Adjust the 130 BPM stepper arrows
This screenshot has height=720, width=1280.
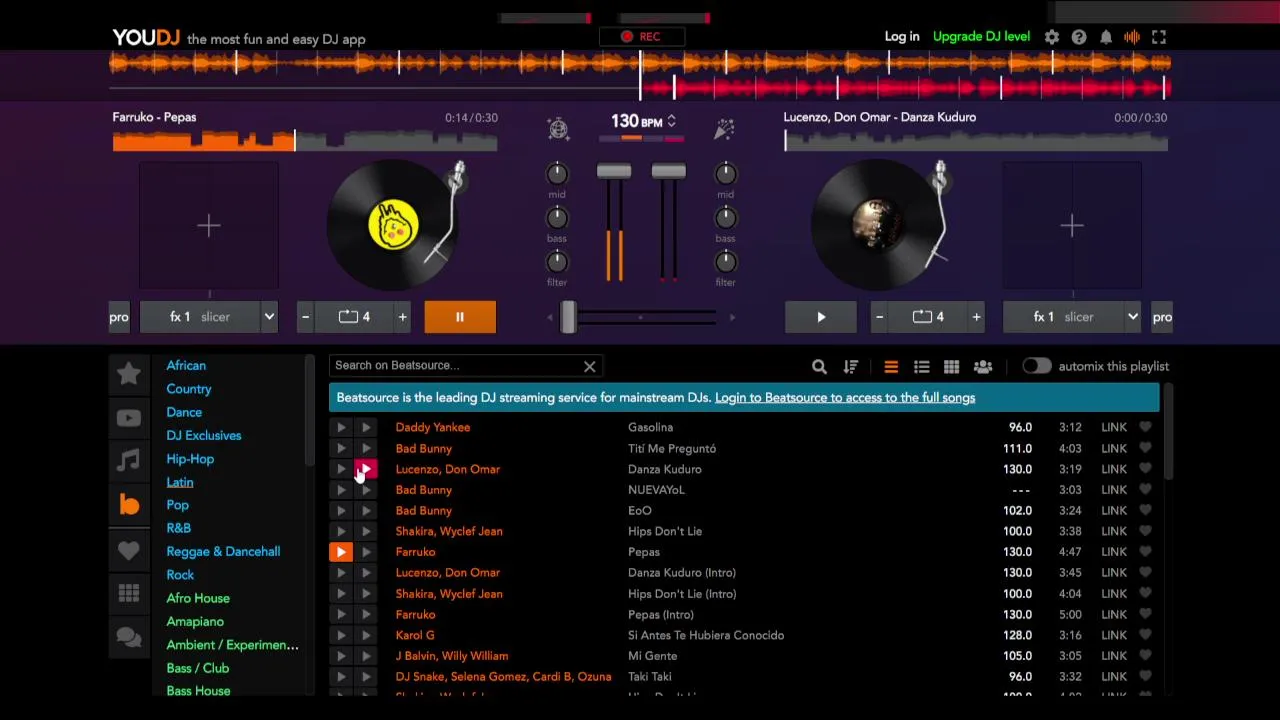pyautogui.click(x=671, y=122)
